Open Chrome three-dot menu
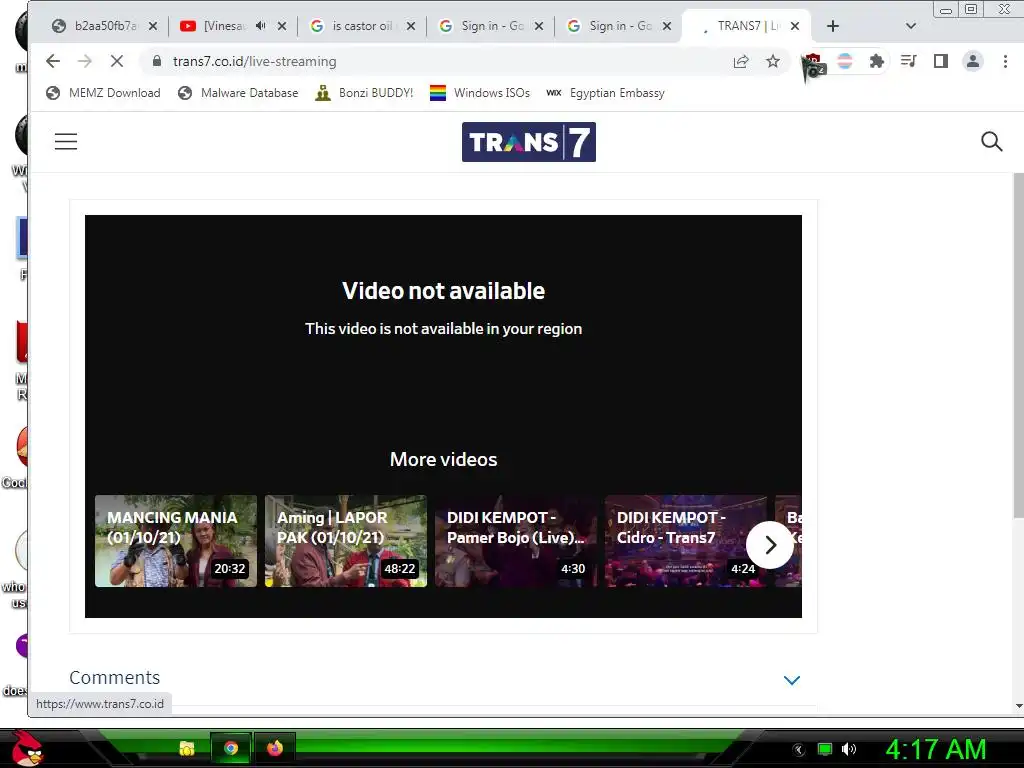Image resolution: width=1024 pixels, height=768 pixels. tap(1005, 61)
